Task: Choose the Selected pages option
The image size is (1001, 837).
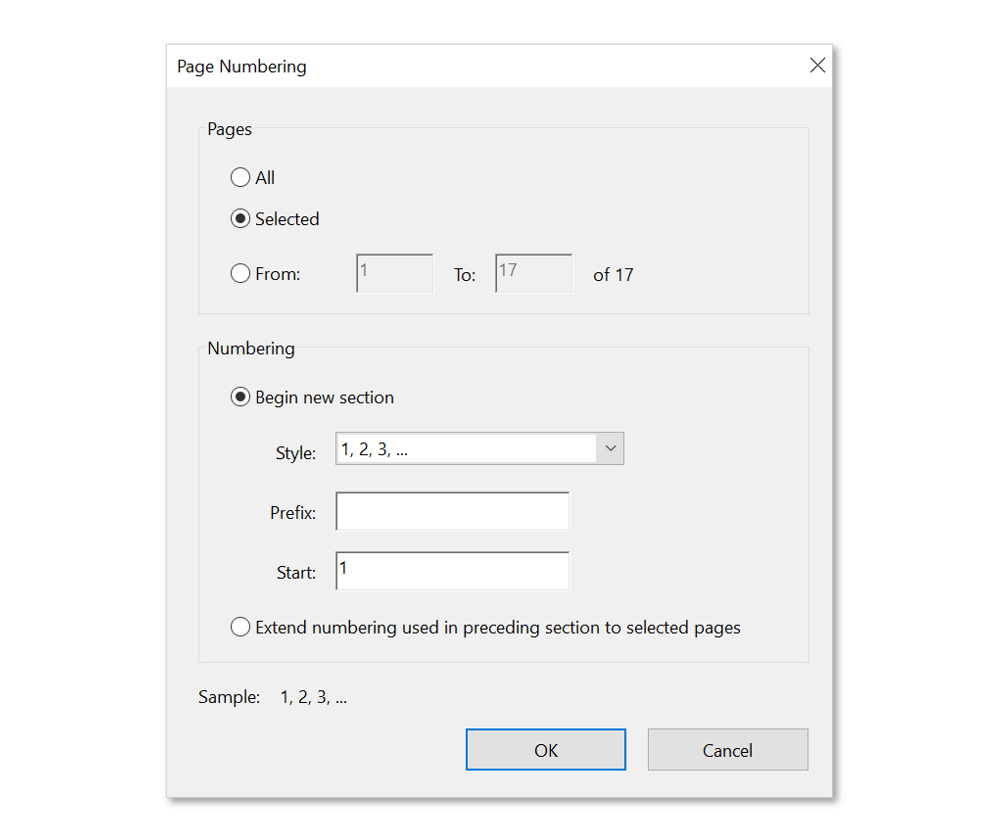Action: (239, 219)
